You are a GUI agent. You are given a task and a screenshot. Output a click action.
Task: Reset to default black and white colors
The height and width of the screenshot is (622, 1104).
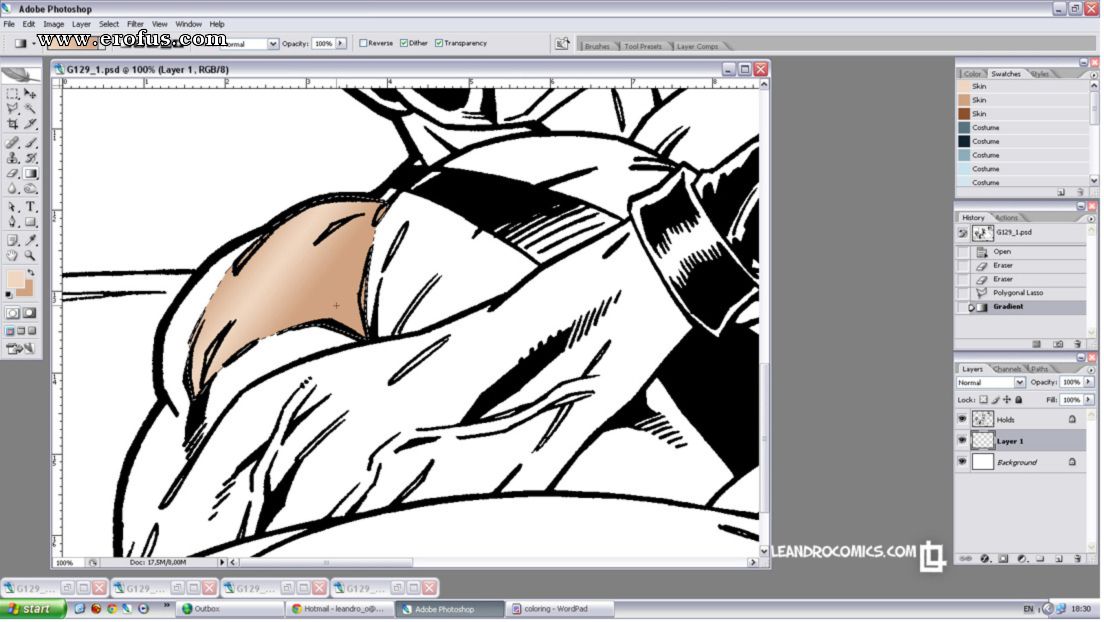click(x=8, y=294)
